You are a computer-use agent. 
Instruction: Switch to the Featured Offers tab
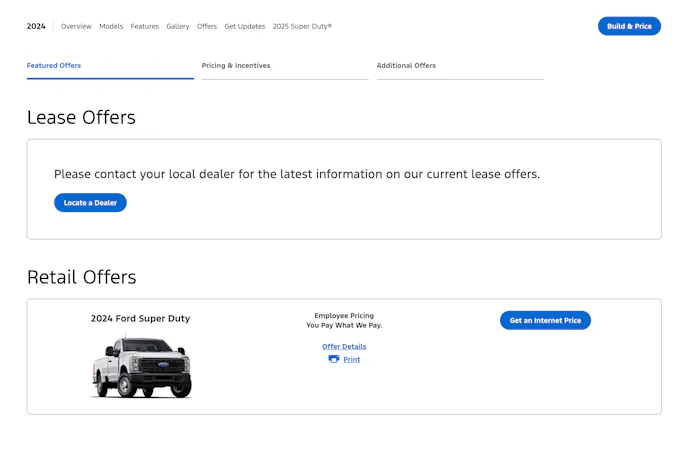point(54,66)
